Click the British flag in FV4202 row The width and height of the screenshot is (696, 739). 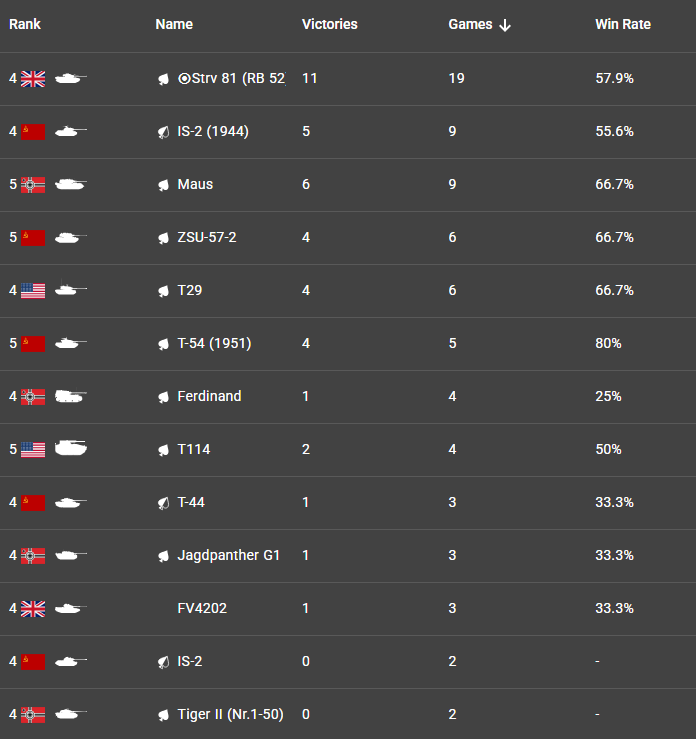coord(33,609)
